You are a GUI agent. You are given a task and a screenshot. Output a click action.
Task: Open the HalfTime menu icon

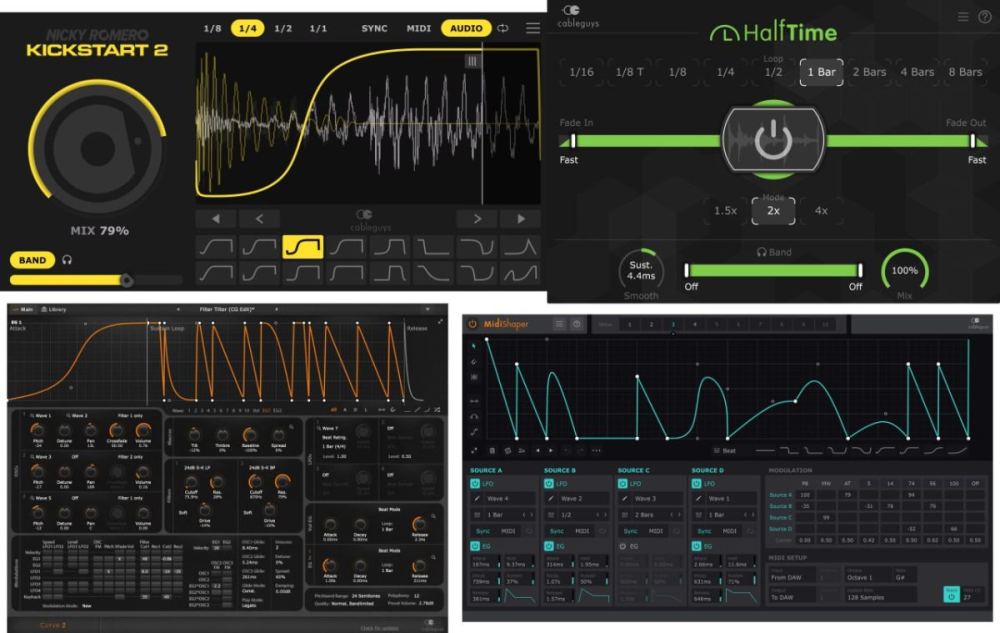coord(963,17)
